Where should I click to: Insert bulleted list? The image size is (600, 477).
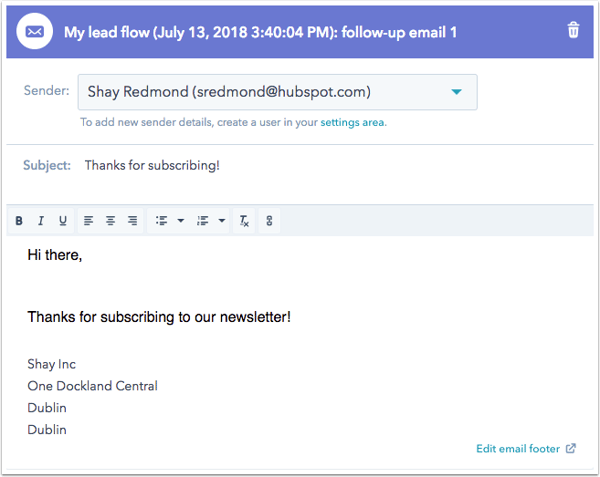[161, 221]
